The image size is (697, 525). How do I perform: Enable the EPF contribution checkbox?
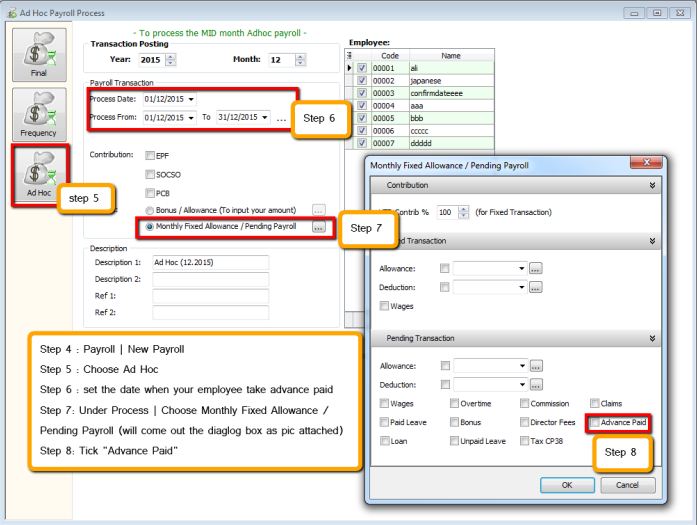pos(150,156)
